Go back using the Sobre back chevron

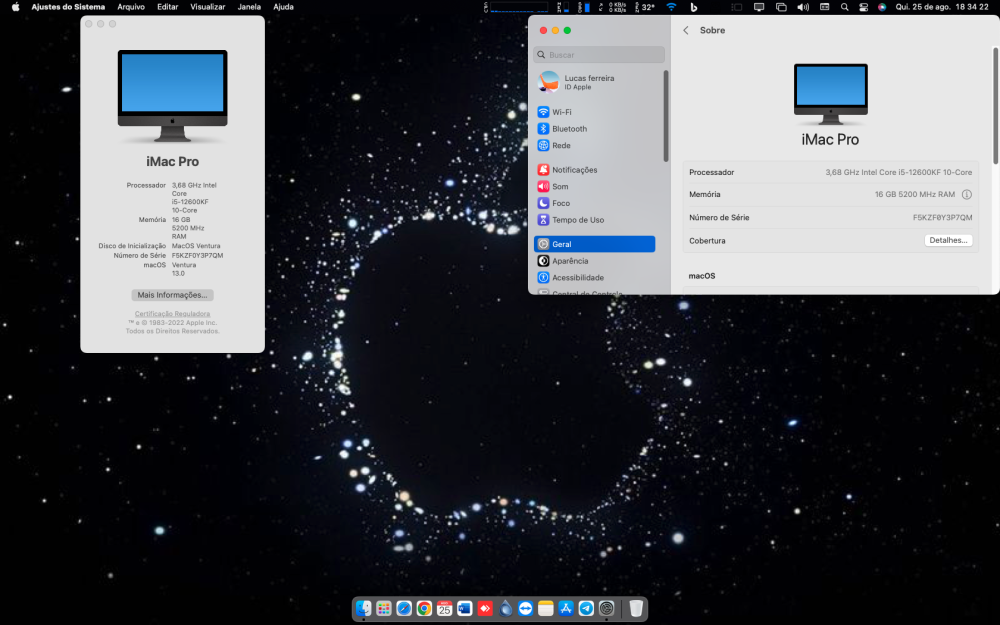click(x=686, y=30)
